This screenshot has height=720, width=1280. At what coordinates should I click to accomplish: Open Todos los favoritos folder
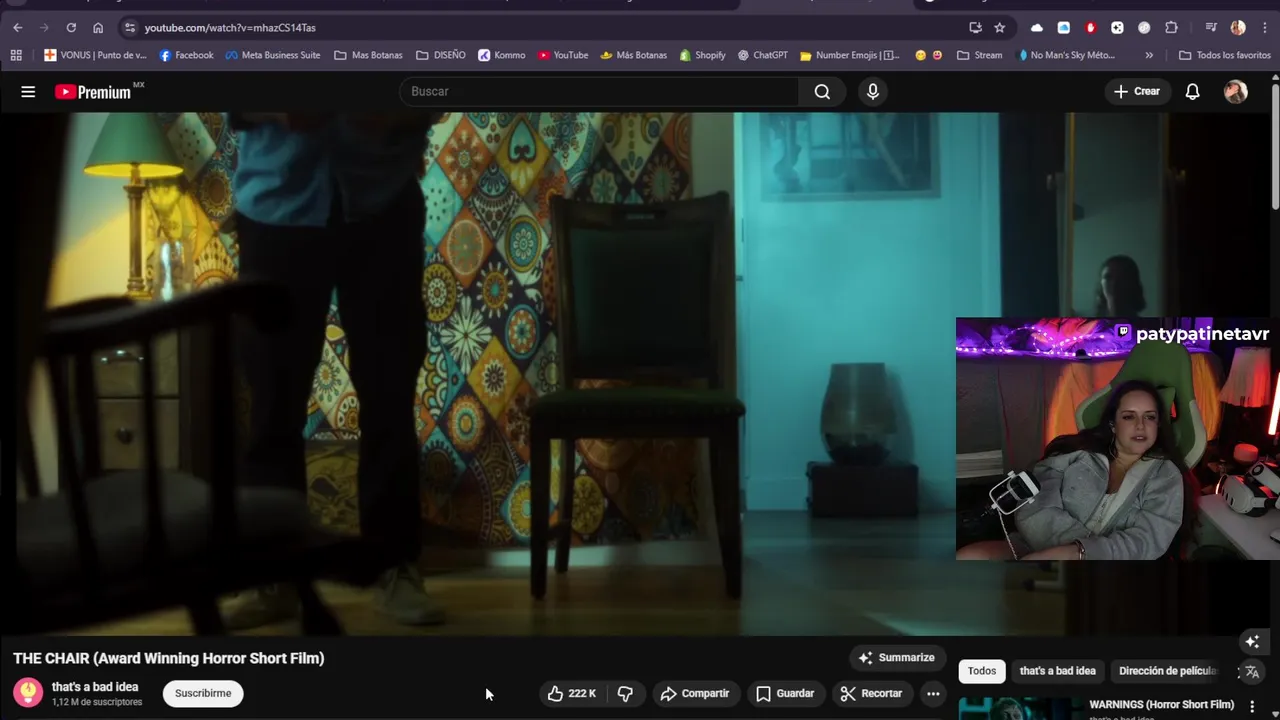coord(1225,55)
